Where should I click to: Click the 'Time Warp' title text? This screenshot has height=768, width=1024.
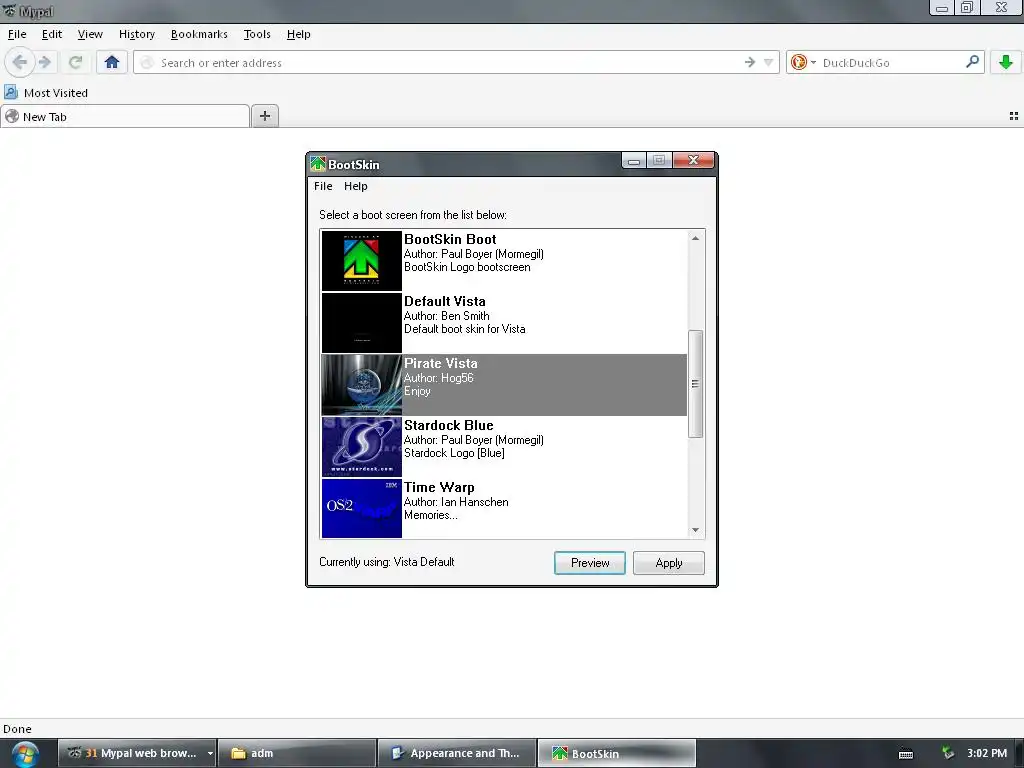click(x=439, y=487)
